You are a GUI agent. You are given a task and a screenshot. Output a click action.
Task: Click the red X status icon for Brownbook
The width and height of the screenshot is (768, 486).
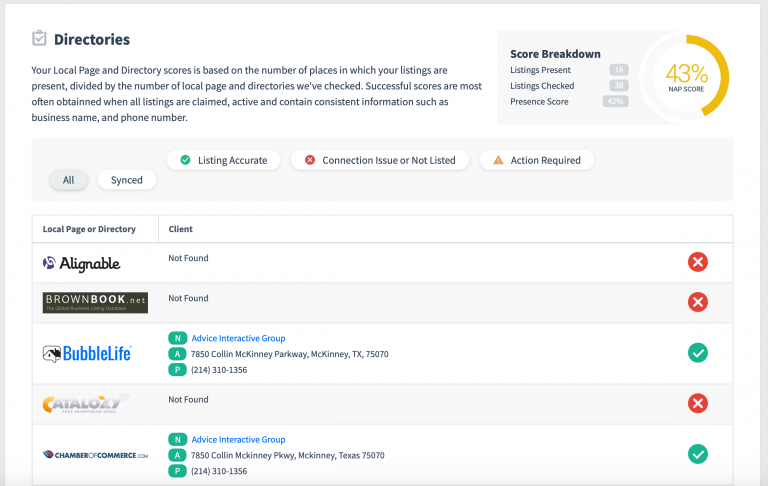[698, 302]
